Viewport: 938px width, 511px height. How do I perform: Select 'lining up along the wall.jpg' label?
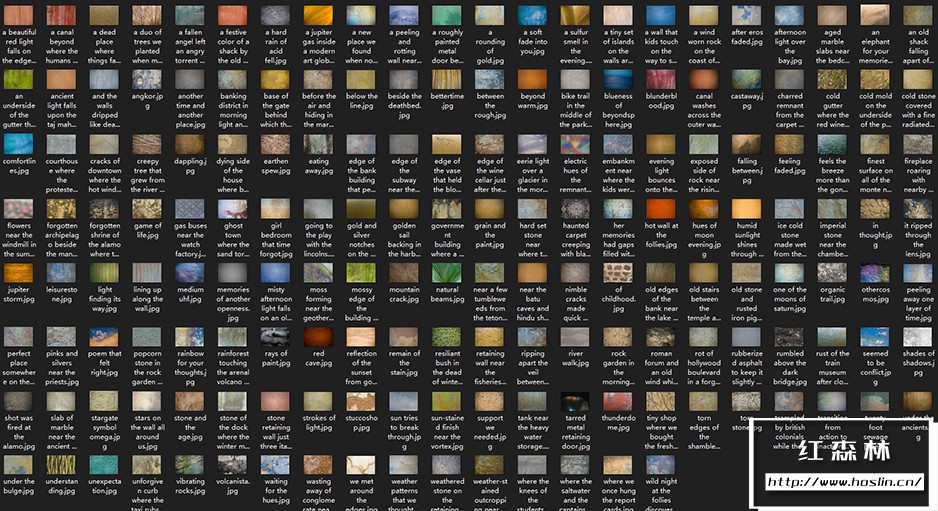pyautogui.click(x=147, y=299)
